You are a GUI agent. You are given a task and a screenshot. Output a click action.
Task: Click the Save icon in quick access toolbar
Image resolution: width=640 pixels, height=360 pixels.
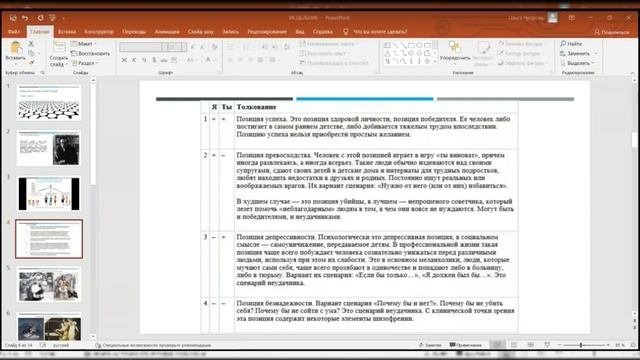13,18
